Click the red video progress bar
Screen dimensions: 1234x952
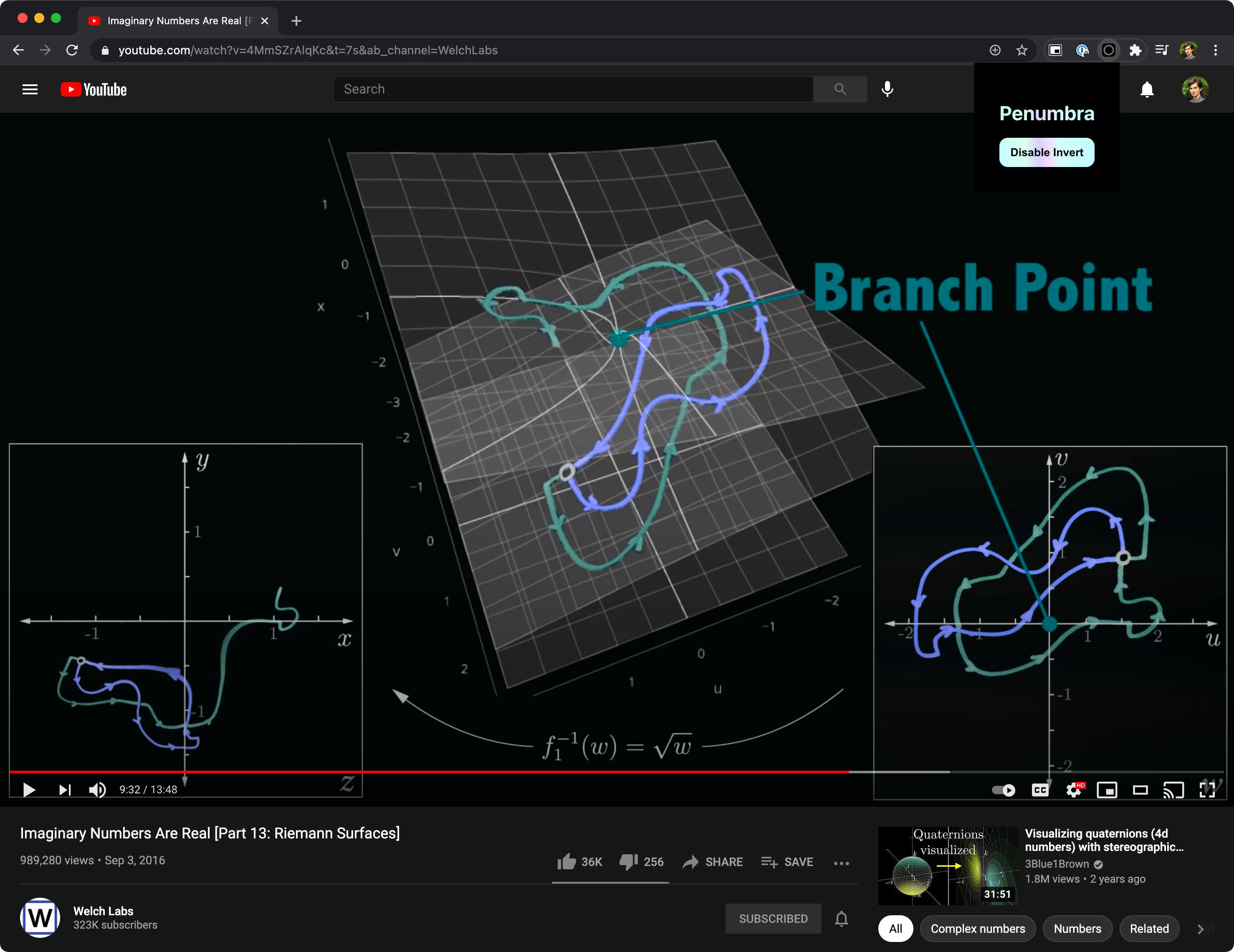click(430, 771)
